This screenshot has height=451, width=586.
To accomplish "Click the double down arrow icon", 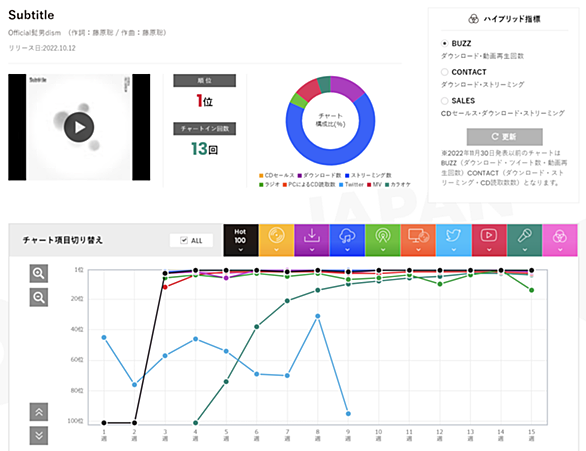I will pyautogui.click(x=39, y=435).
